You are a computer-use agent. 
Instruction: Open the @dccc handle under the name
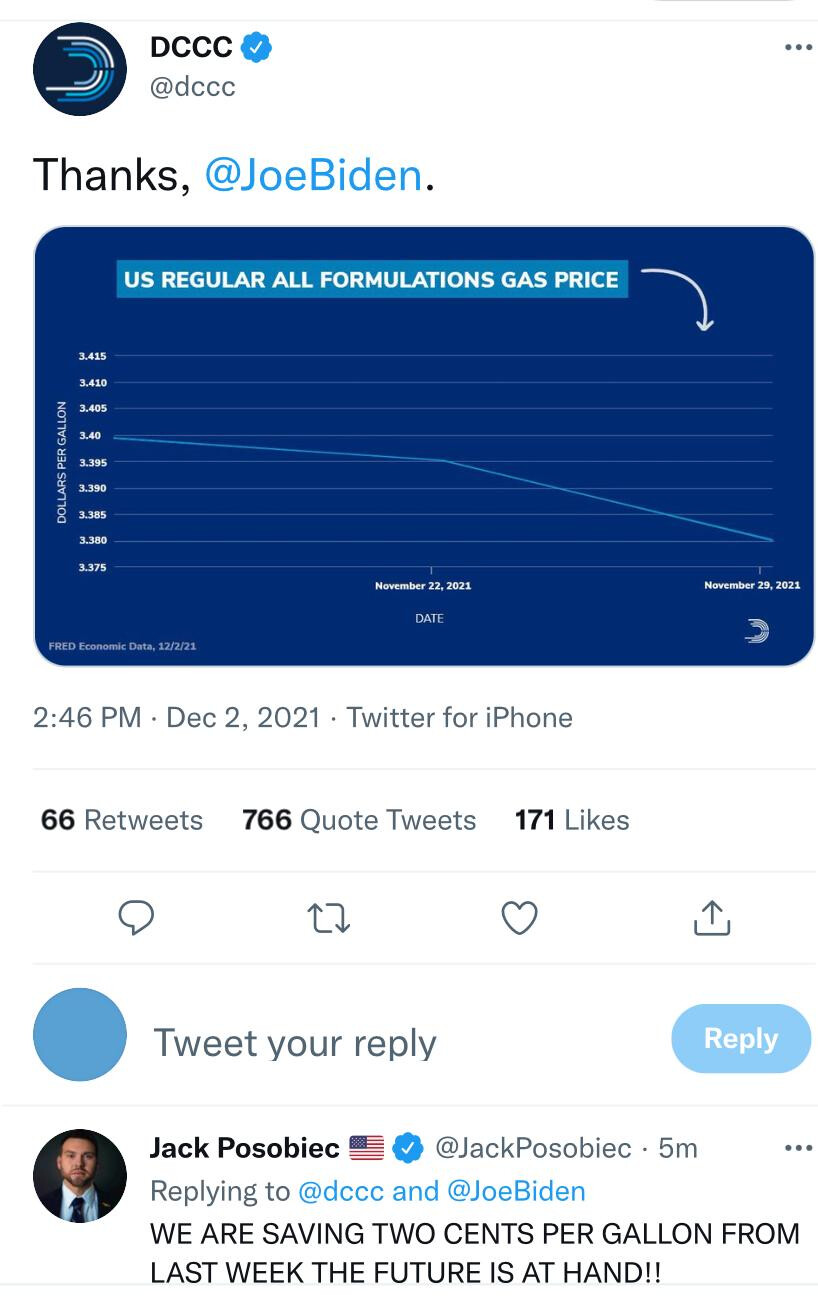pyautogui.click(x=192, y=87)
